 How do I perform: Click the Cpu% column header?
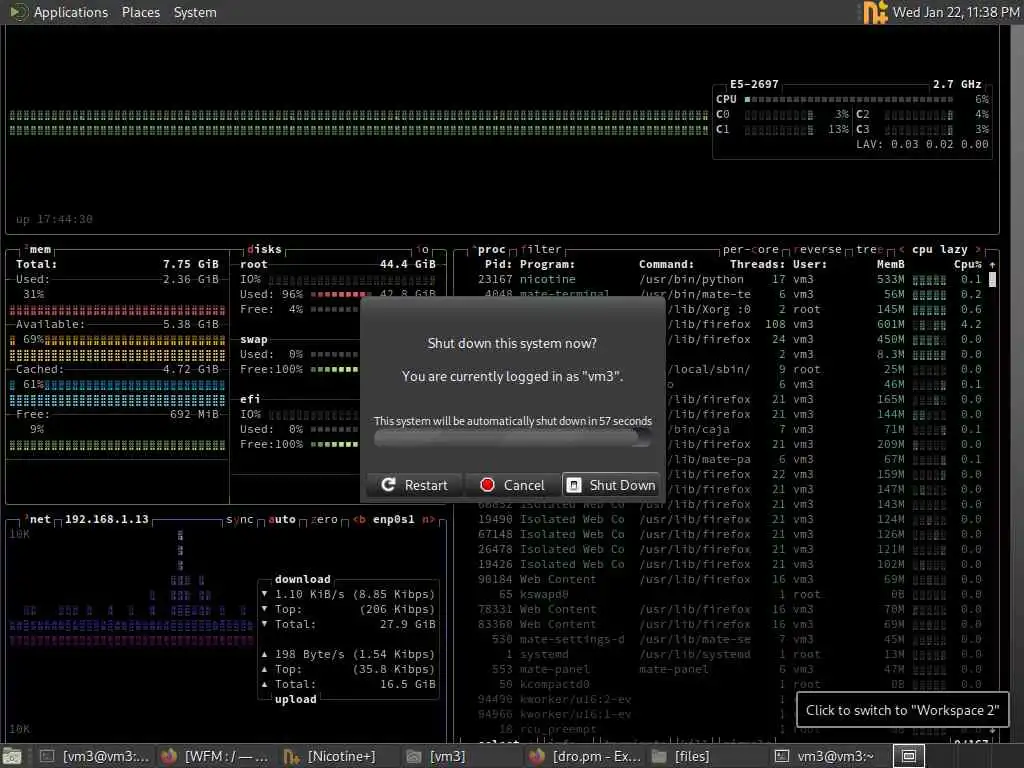967,264
